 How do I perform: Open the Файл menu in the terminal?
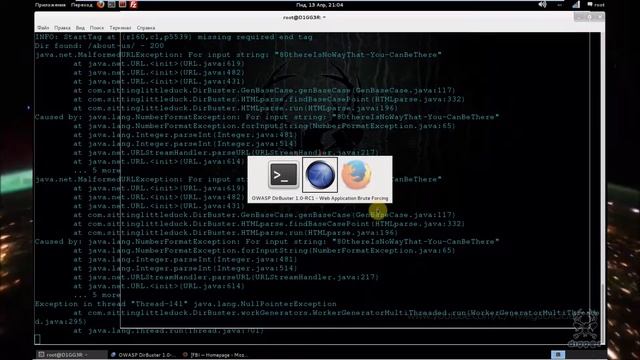pyautogui.click(x=43, y=28)
